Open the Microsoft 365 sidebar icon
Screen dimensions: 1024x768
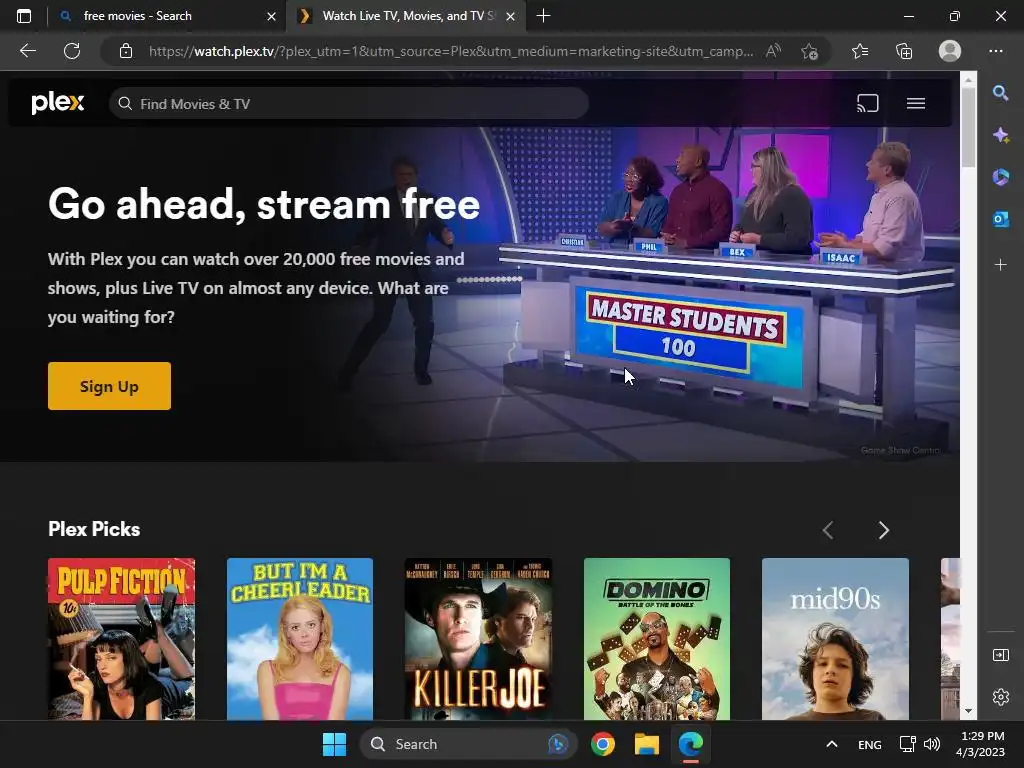pyautogui.click(x=1000, y=177)
